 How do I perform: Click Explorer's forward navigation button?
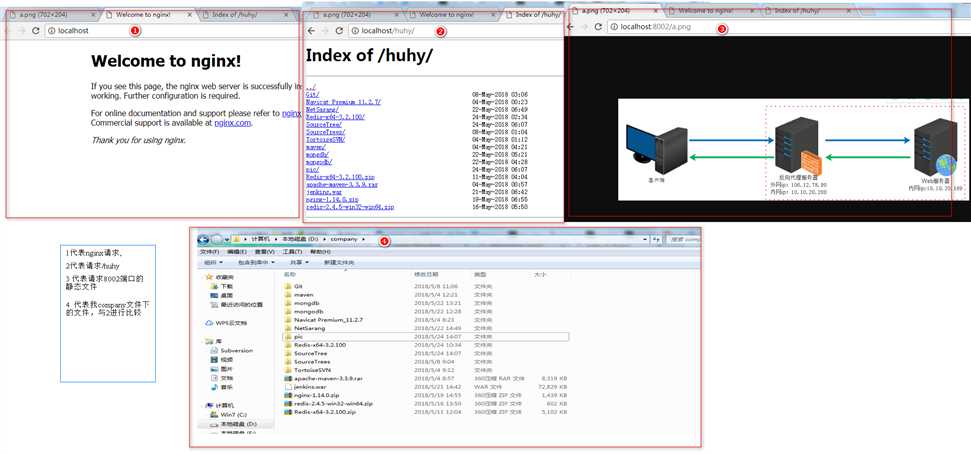pyautogui.click(x=216, y=239)
